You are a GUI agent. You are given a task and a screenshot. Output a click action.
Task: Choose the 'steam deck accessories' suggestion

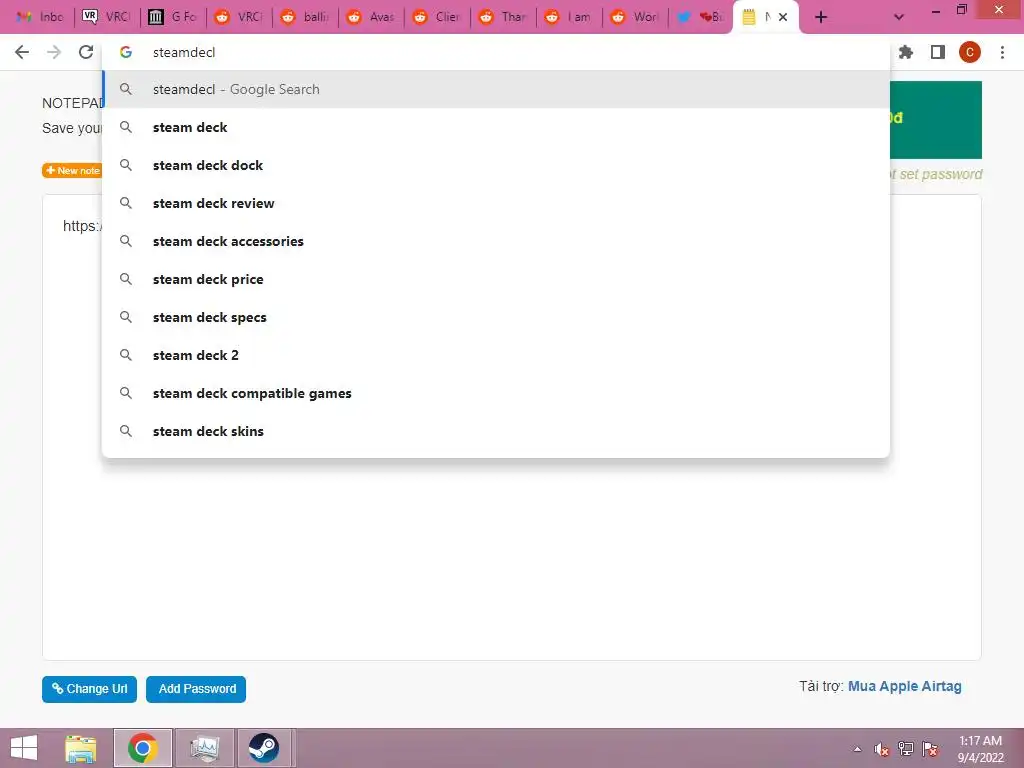(496, 241)
